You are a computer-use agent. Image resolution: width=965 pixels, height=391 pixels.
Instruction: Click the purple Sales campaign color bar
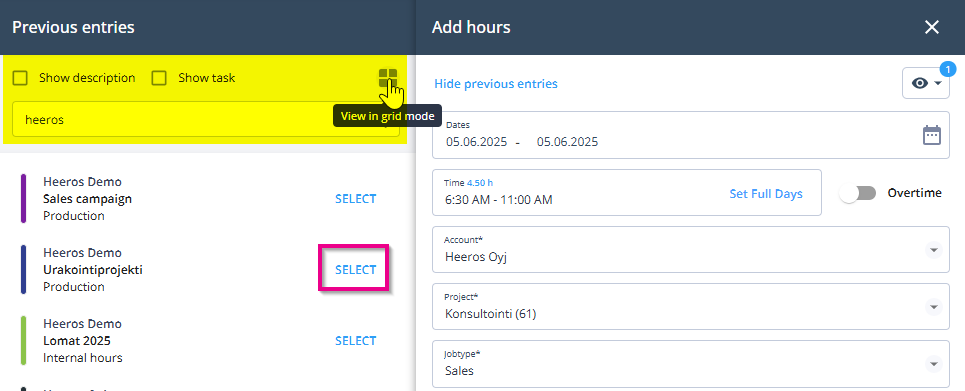click(23, 198)
